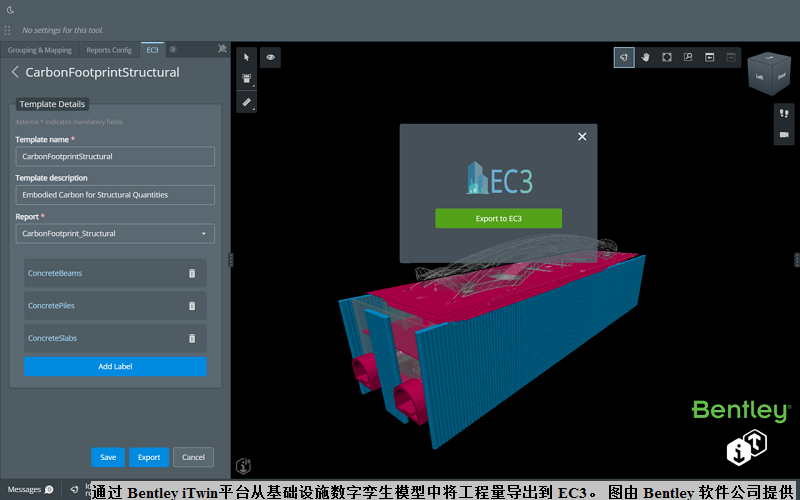Select the element selection arrow tool
Screen dimensions: 800x500
tap(246, 57)
